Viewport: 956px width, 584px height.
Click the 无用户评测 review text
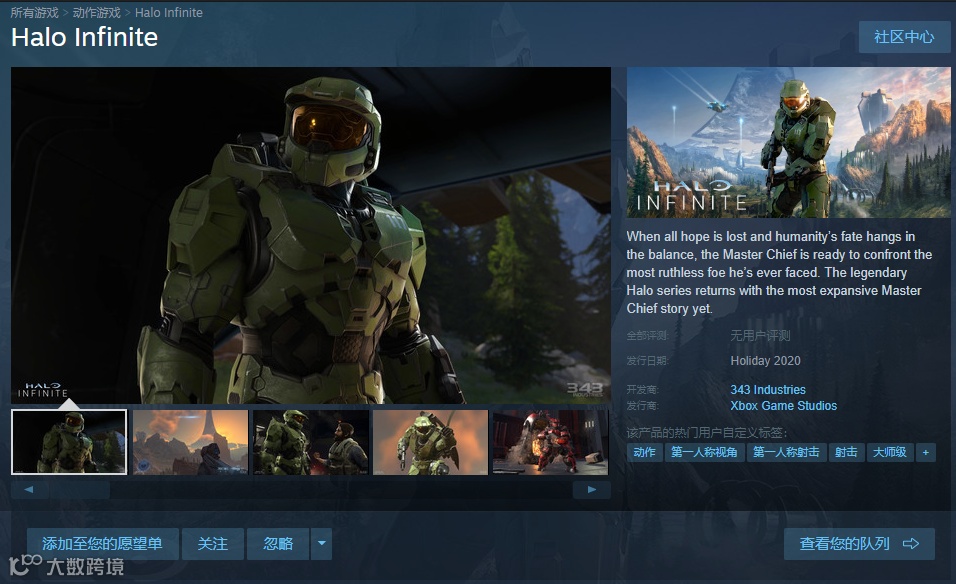click(760, 335)
